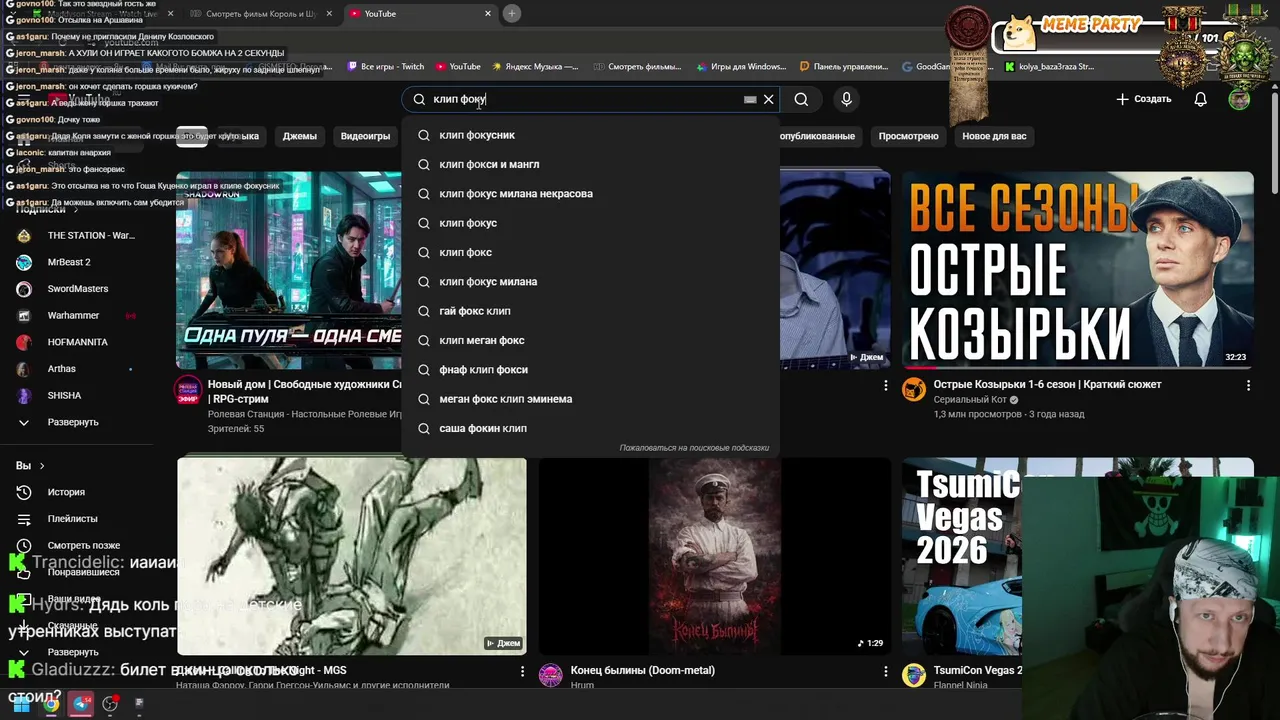Open Сериальный Кот channel avatar

[914, 390]
